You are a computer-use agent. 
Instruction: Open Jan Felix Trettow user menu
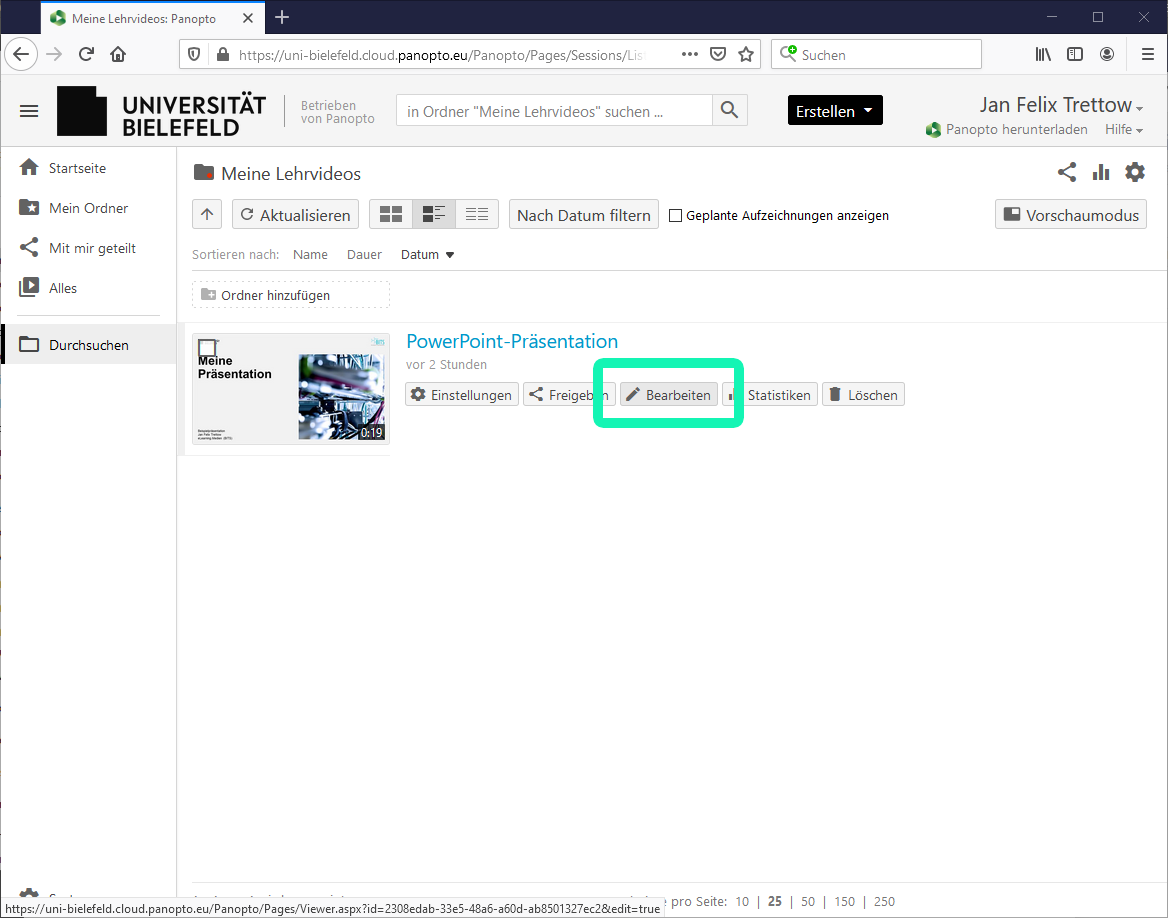point(1061,105)
